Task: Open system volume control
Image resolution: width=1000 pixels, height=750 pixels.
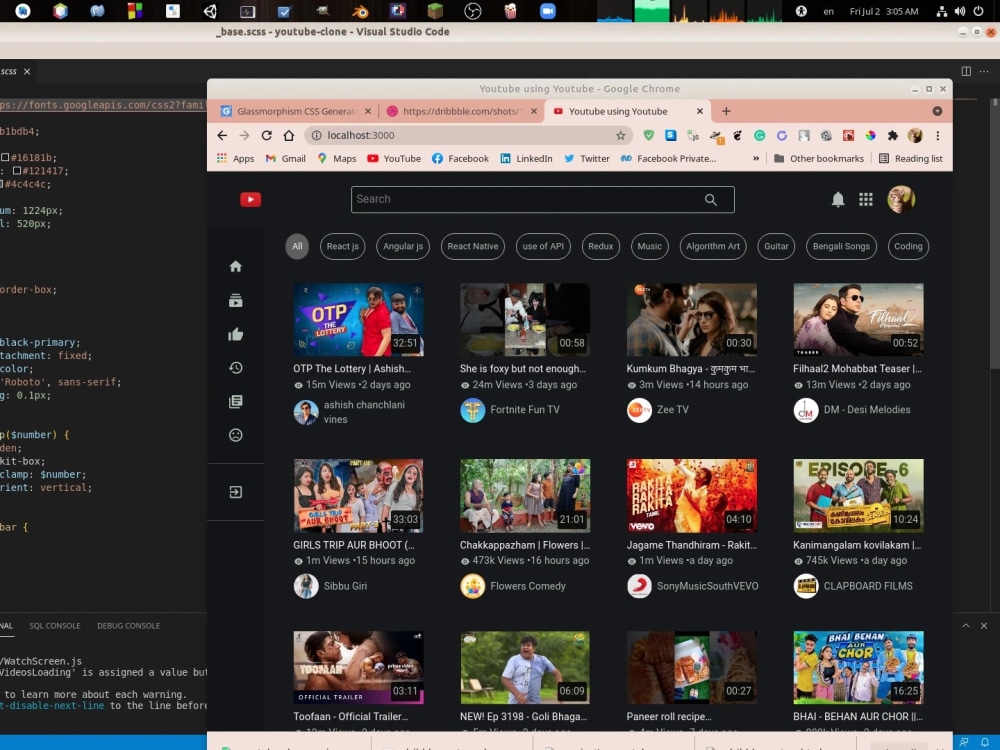Action: (x=960, y=11)
